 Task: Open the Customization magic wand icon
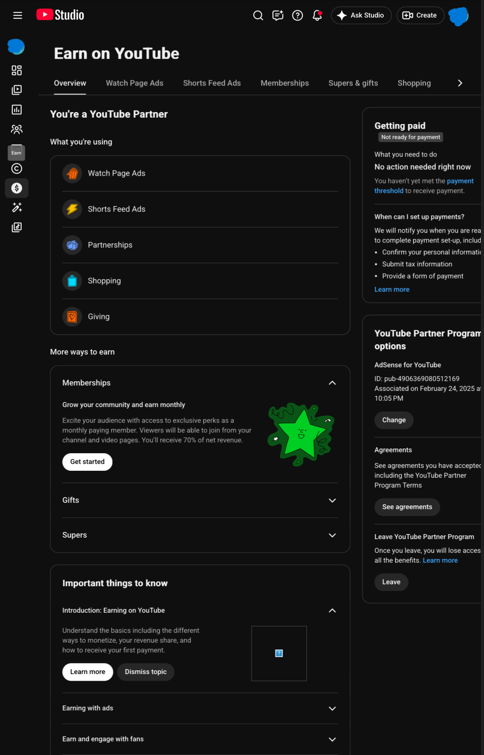16,208
